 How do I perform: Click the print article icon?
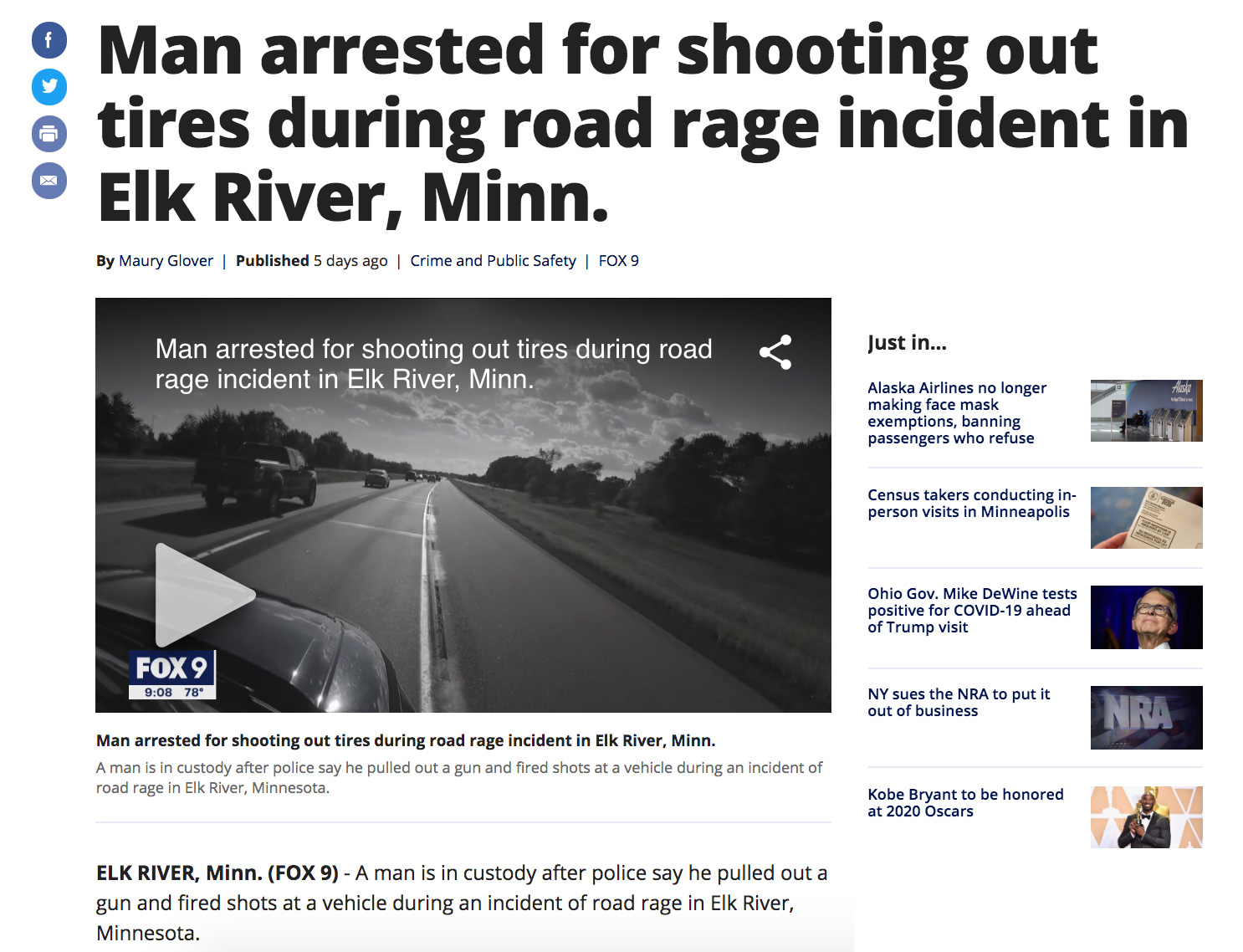[49, 134]
